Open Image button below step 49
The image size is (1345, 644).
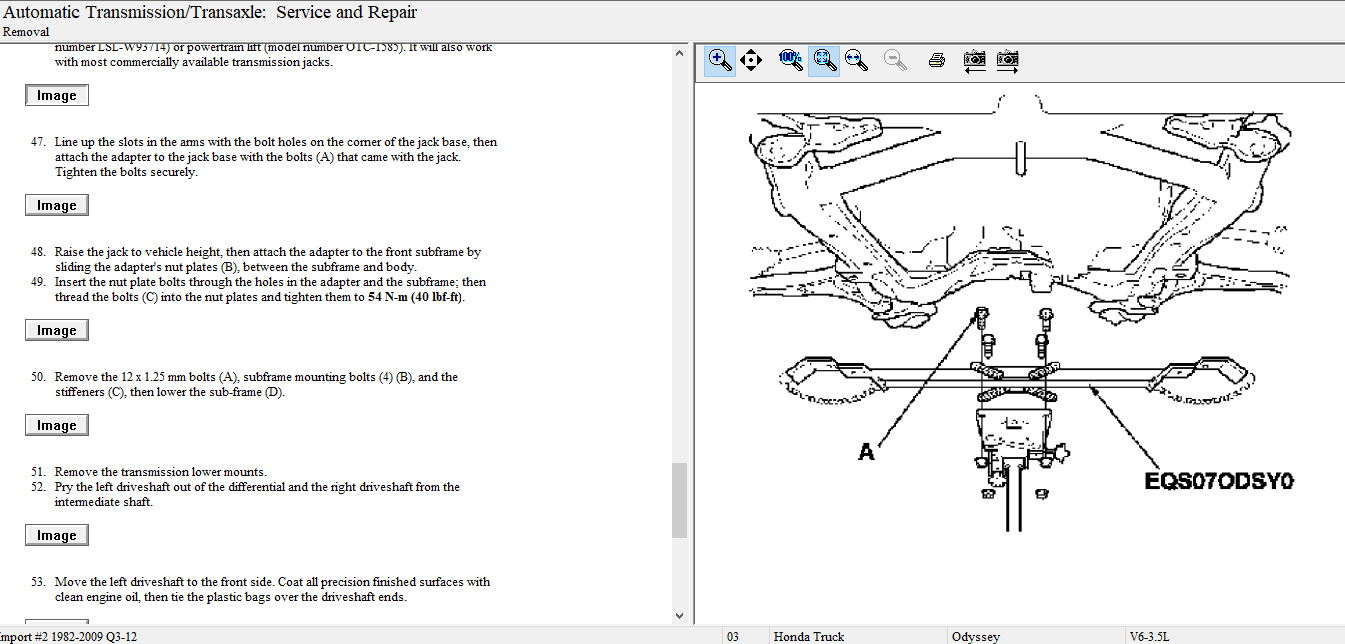57,330
